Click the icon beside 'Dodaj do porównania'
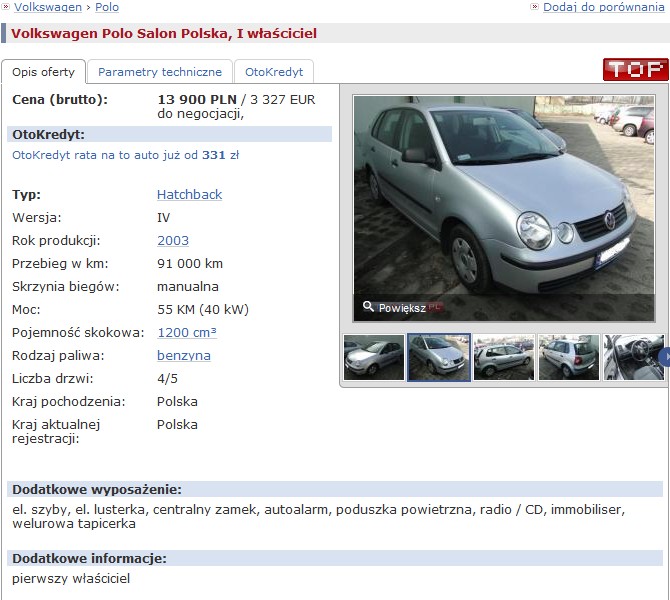The height and width of the screenshot is (600, 670). coord(534,6)
